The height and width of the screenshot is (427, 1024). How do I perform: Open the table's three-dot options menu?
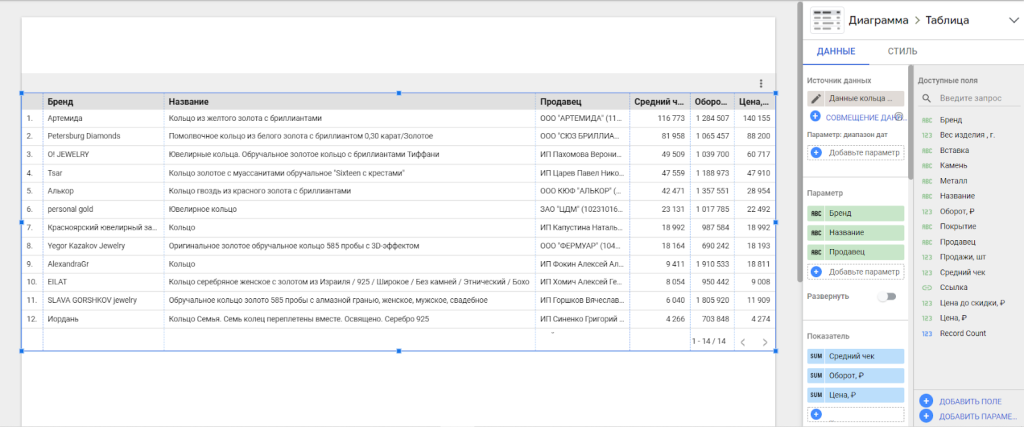coord(761,84)
